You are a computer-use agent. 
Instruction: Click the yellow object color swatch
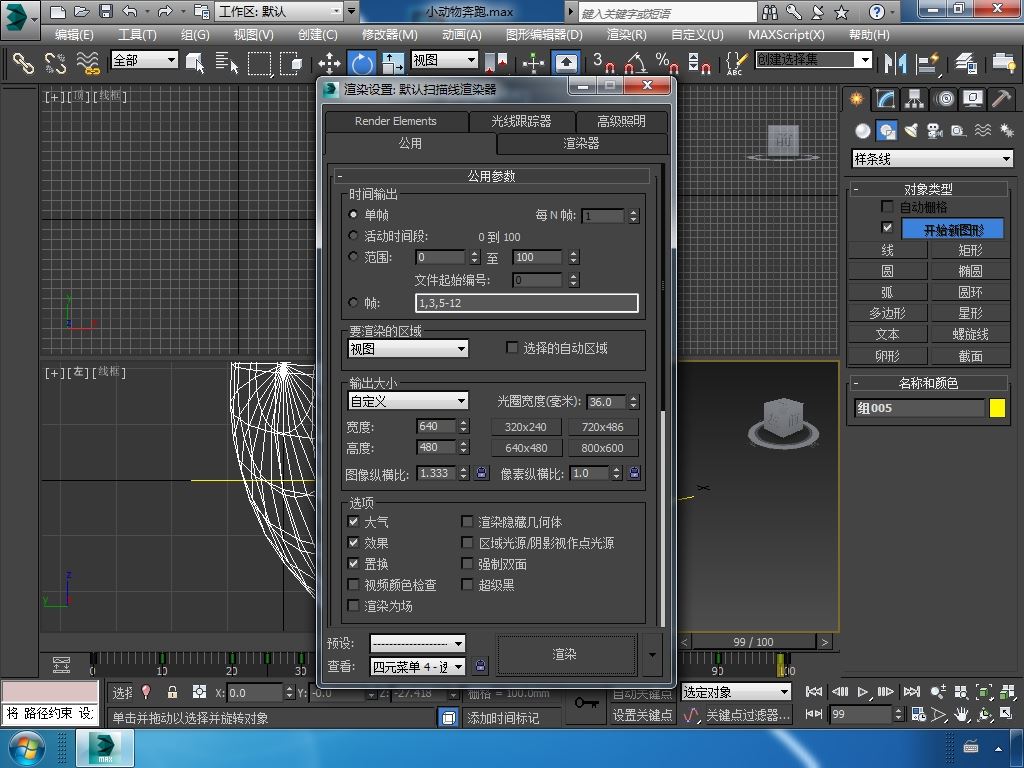click(997, 408)
